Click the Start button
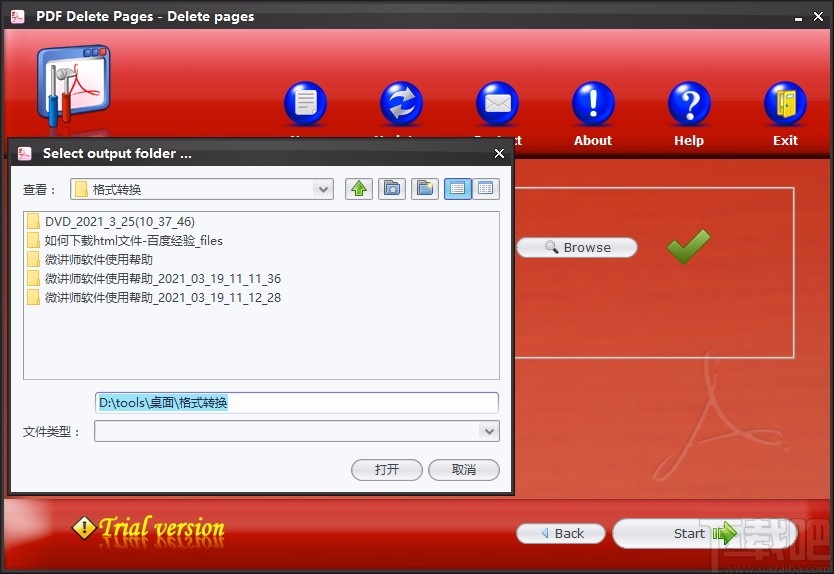Image resolution: width=834 pixels, height=574 pixels. [x=704, y=533]
